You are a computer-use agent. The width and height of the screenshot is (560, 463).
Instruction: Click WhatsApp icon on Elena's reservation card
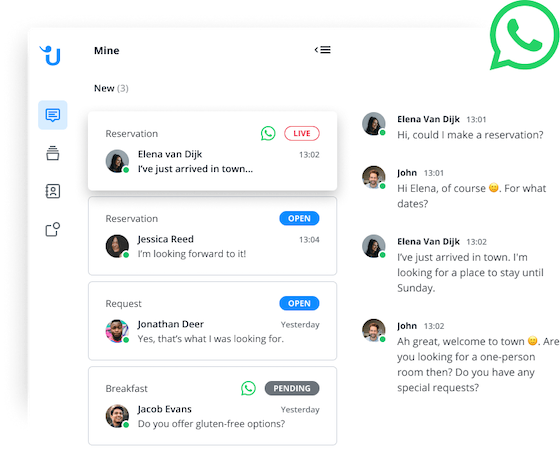[x=268, y=134]
